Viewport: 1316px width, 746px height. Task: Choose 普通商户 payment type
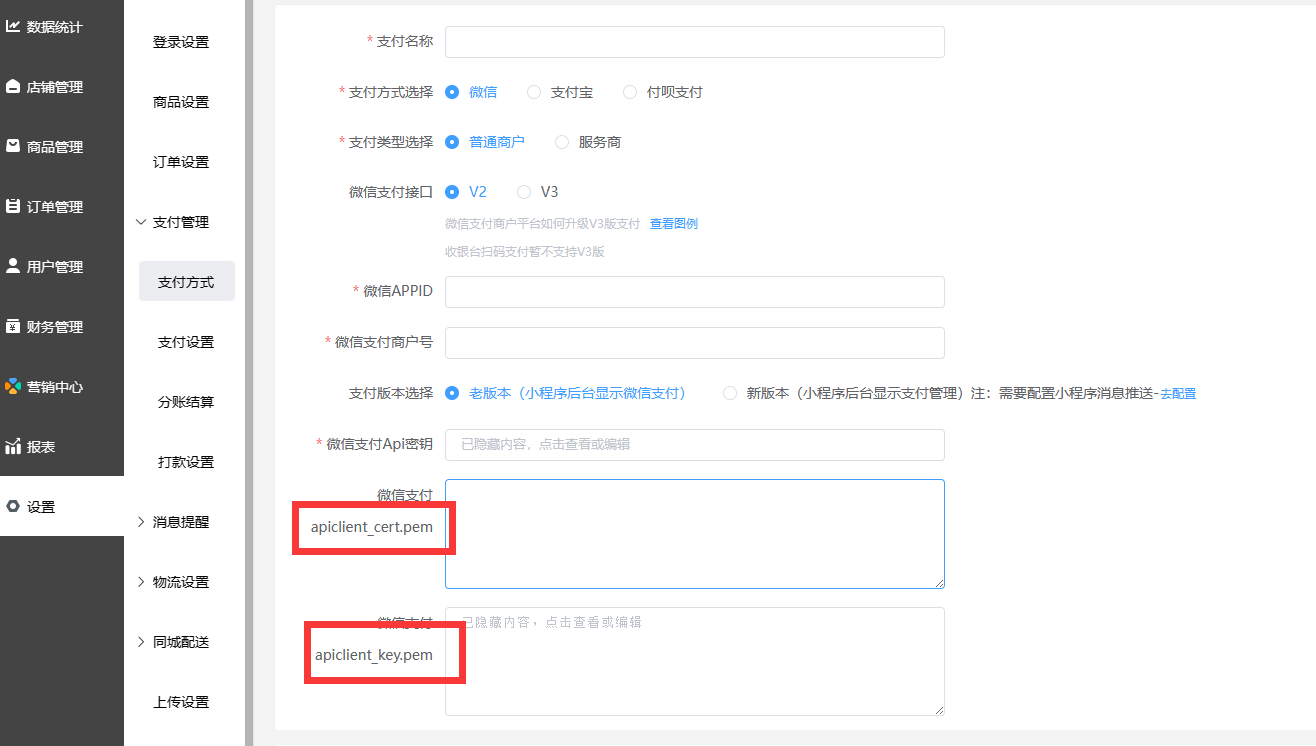point(452,142)
